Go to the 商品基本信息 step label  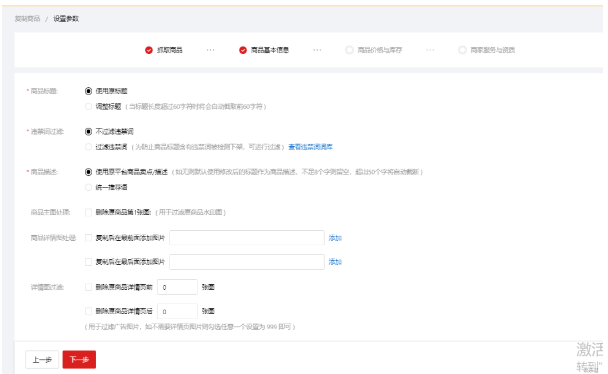[269, 50]
